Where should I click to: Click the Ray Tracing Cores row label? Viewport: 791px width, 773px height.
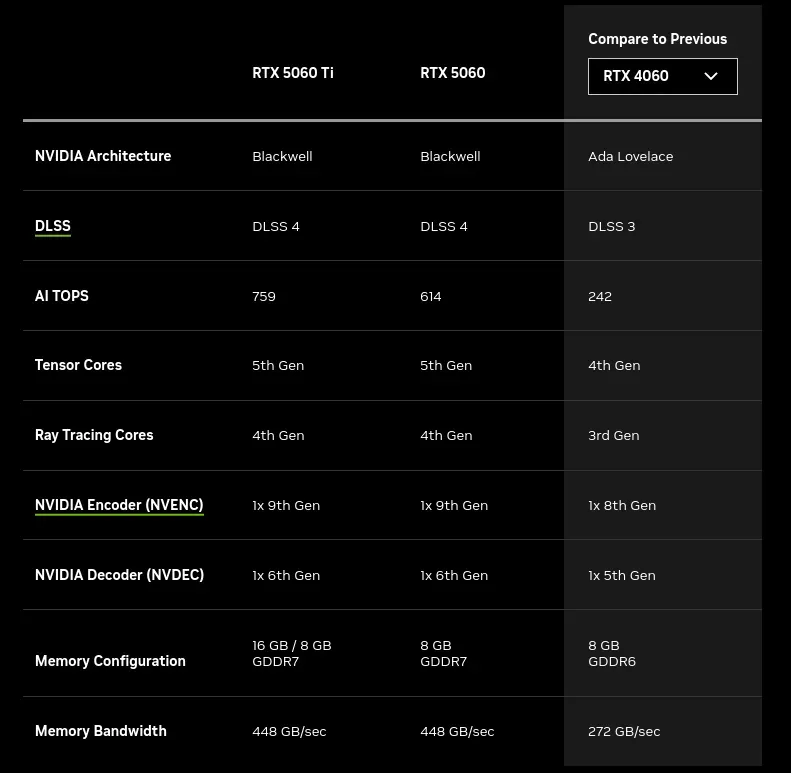pyautogui.click(x=94, y=435)
